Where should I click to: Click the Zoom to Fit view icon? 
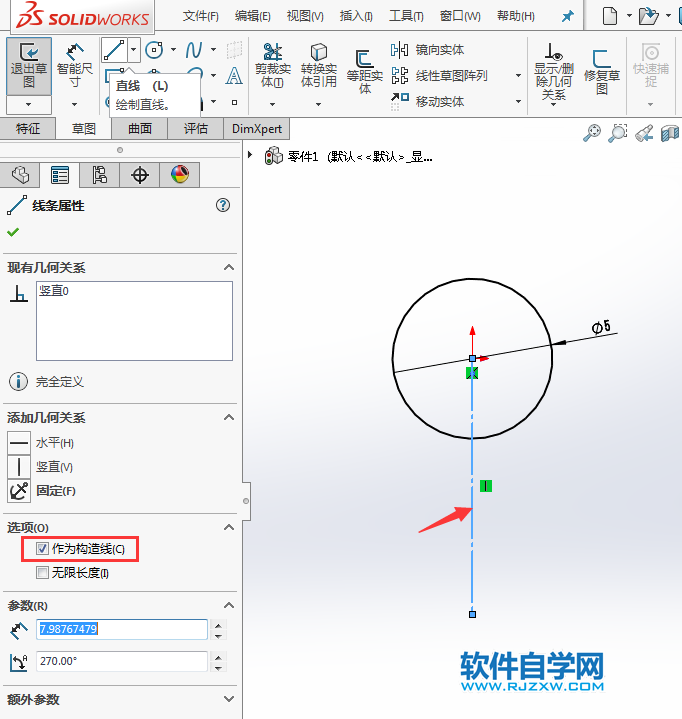point(592,133)
